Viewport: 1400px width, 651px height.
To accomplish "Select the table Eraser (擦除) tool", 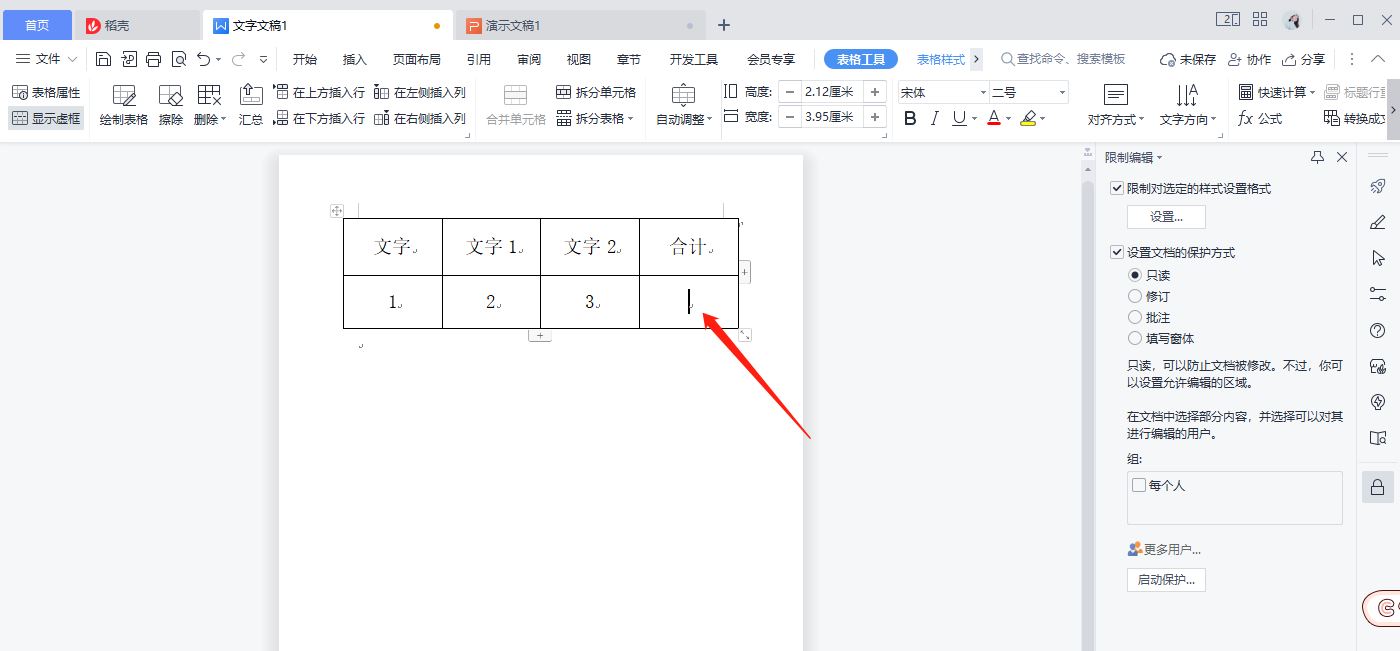I will 171,106.
